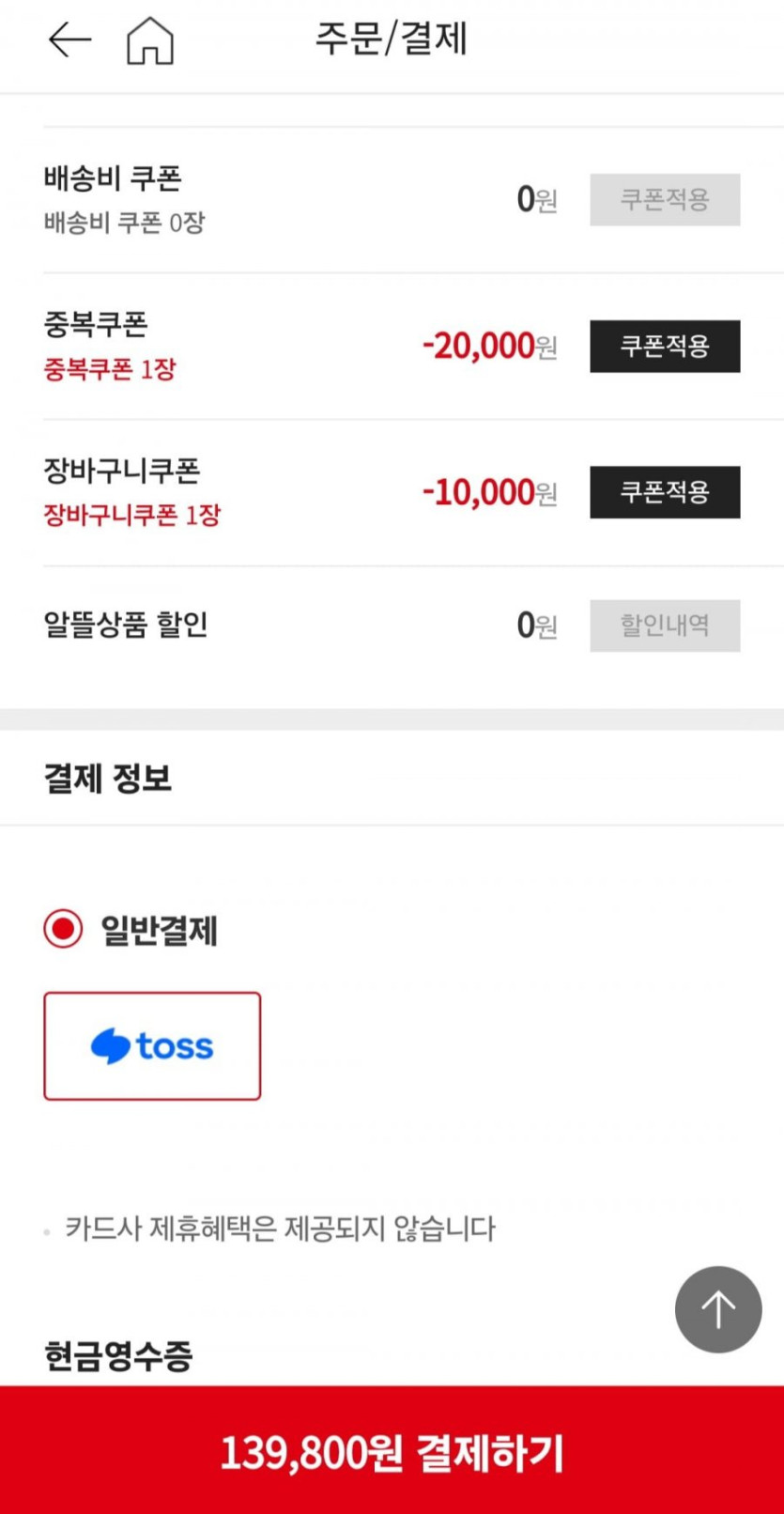This screenshot has width=784, height=1514.
Task: Tap the 카드사 제휴혜택 notice text
Action: (280, 1228)
